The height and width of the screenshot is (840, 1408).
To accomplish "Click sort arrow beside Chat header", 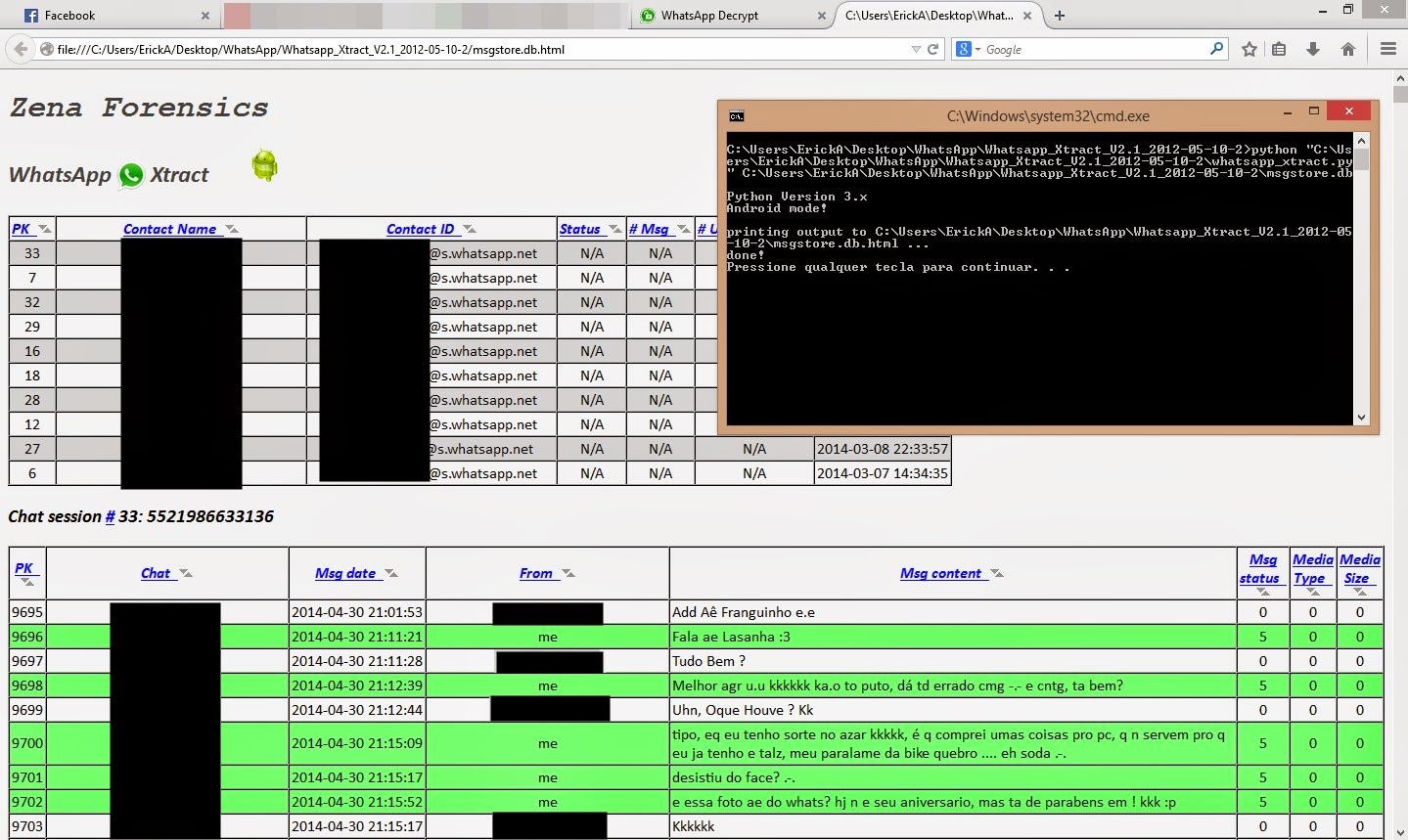I will pos(185,573).
